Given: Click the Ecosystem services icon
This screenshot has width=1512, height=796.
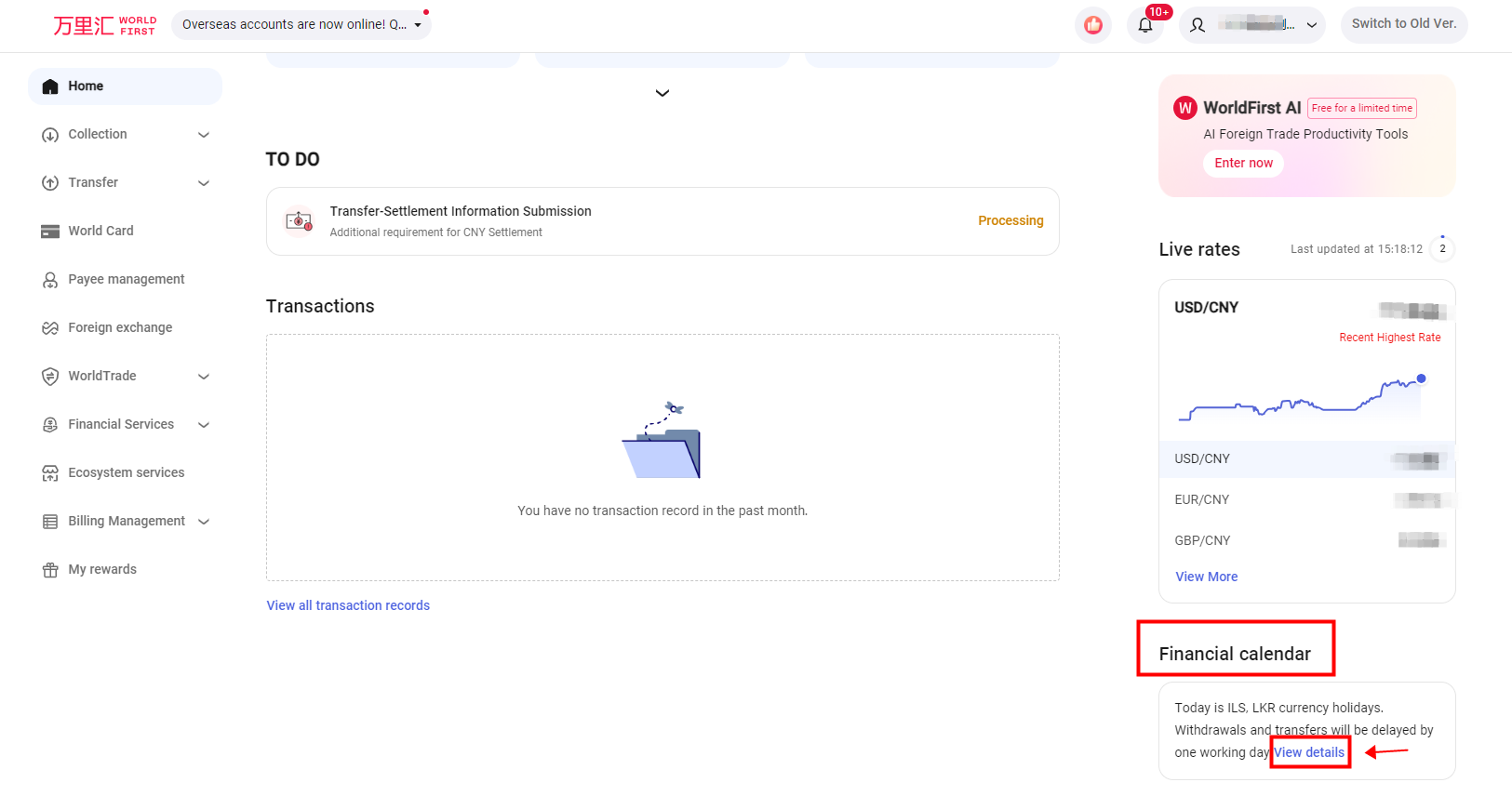Looking at the screenshot, I should 50,473.
